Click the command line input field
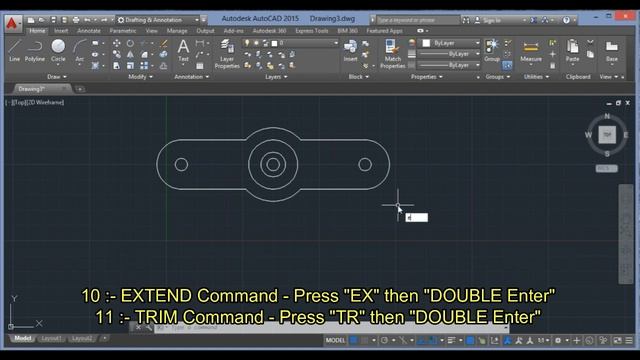640x360 pixels. tap(331, 327)
